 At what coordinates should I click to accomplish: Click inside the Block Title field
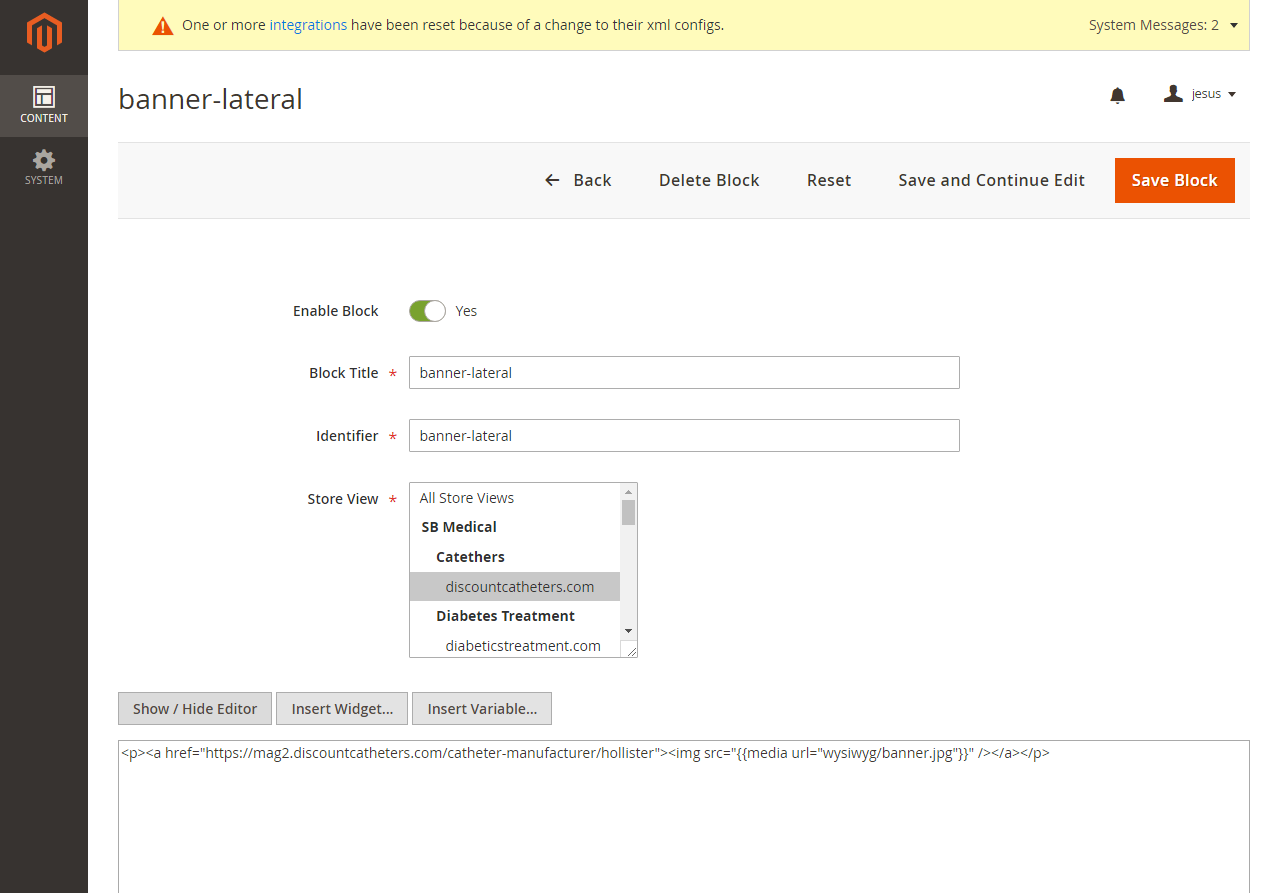click(x=684, y=373)
